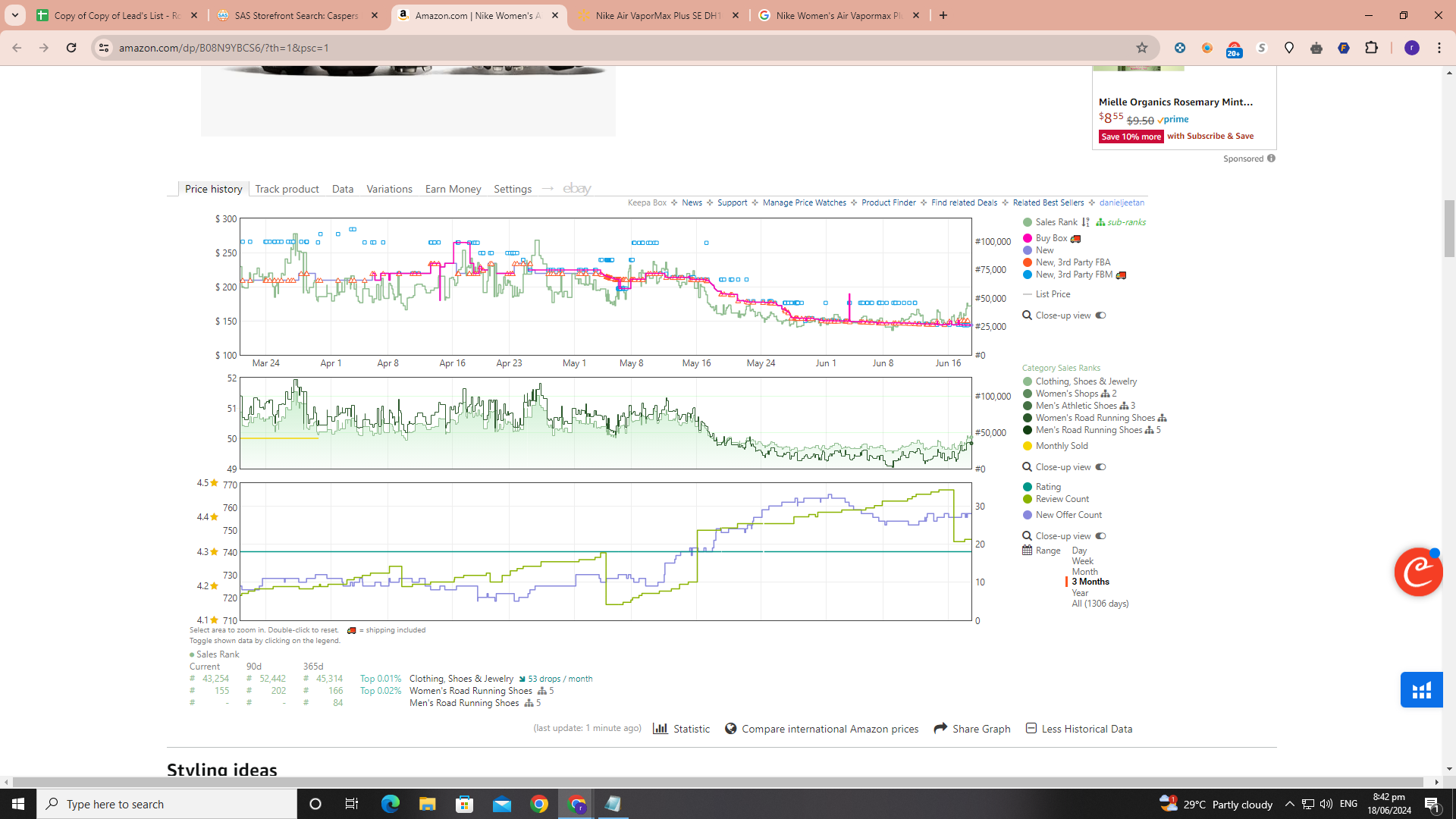The width and height of the screenshot is (1456, 819).
Task: Click the Windows search box
Action: coord(167,804)
